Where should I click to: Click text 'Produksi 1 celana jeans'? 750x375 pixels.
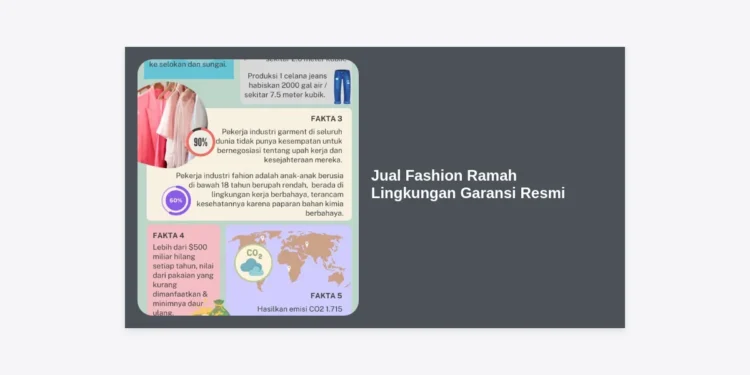[x=287, y=76]
